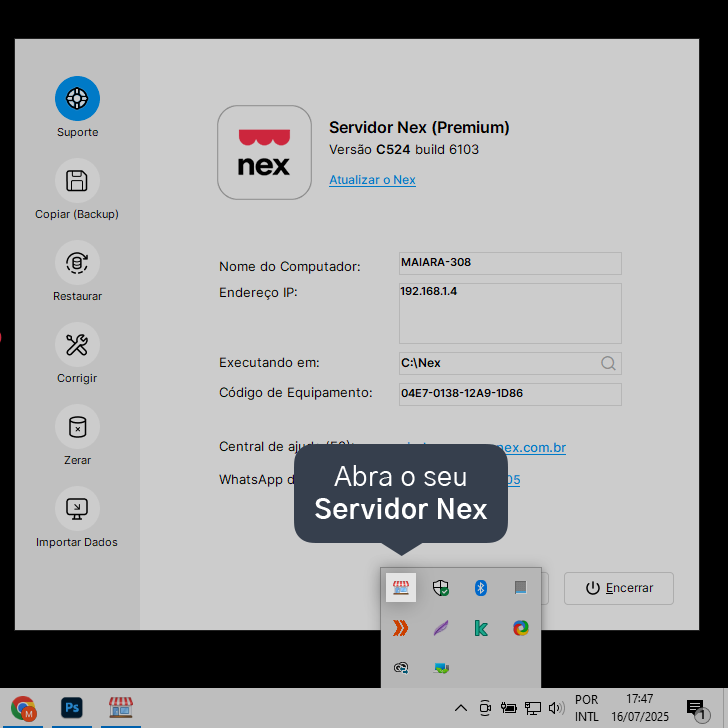Click the Copiar (Backup) floppy disk icon
This screenshot has height=728, width=728.
[x=77, y=181]
